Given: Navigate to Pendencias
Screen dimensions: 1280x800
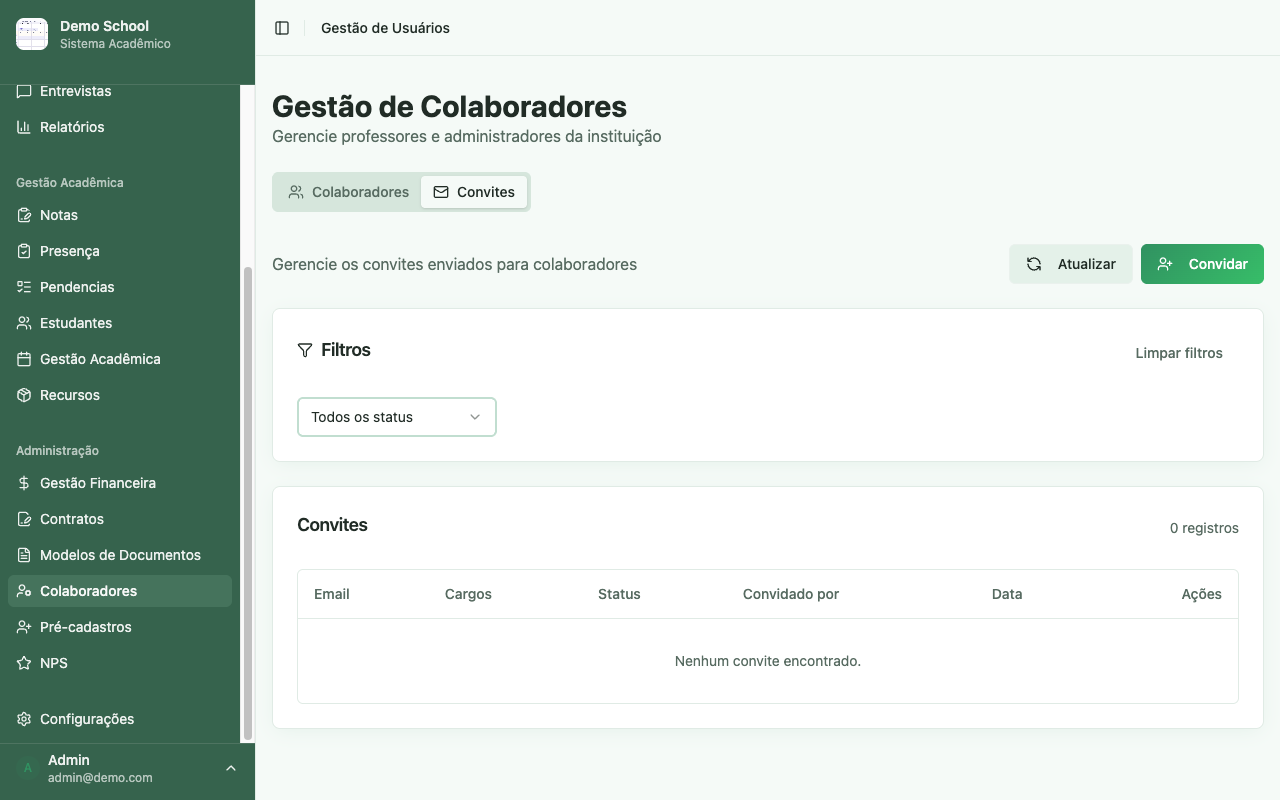Looking at the screenshot, I should click(x=120, y=287).
